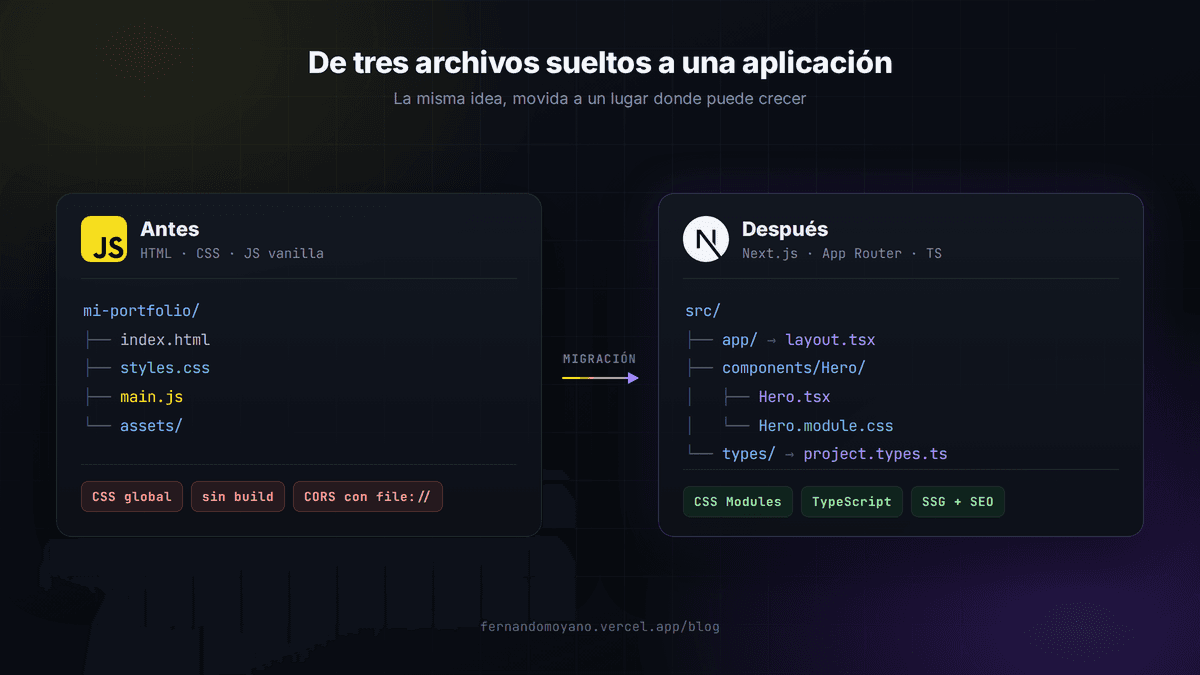Screen dimensions: 1200x675
Task: Select the 'Después' card heading
Action: click(785, 229)
